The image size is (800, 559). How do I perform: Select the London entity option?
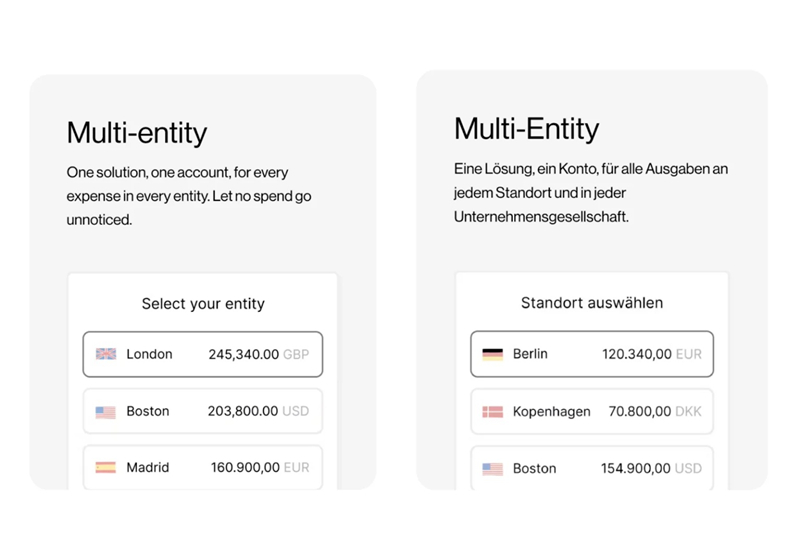pos(202,354)
